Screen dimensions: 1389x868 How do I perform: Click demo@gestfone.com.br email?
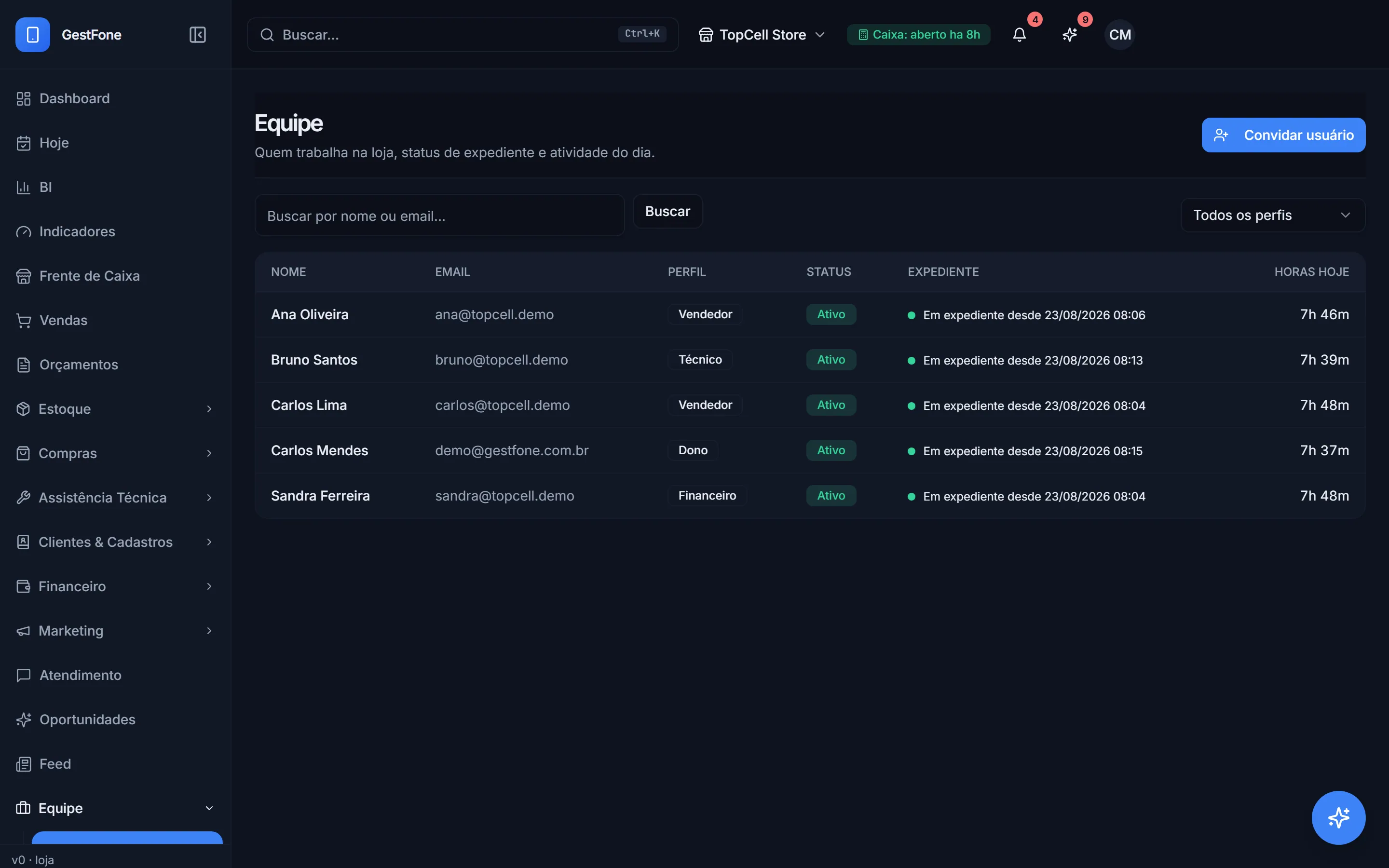tap(511, 451)
